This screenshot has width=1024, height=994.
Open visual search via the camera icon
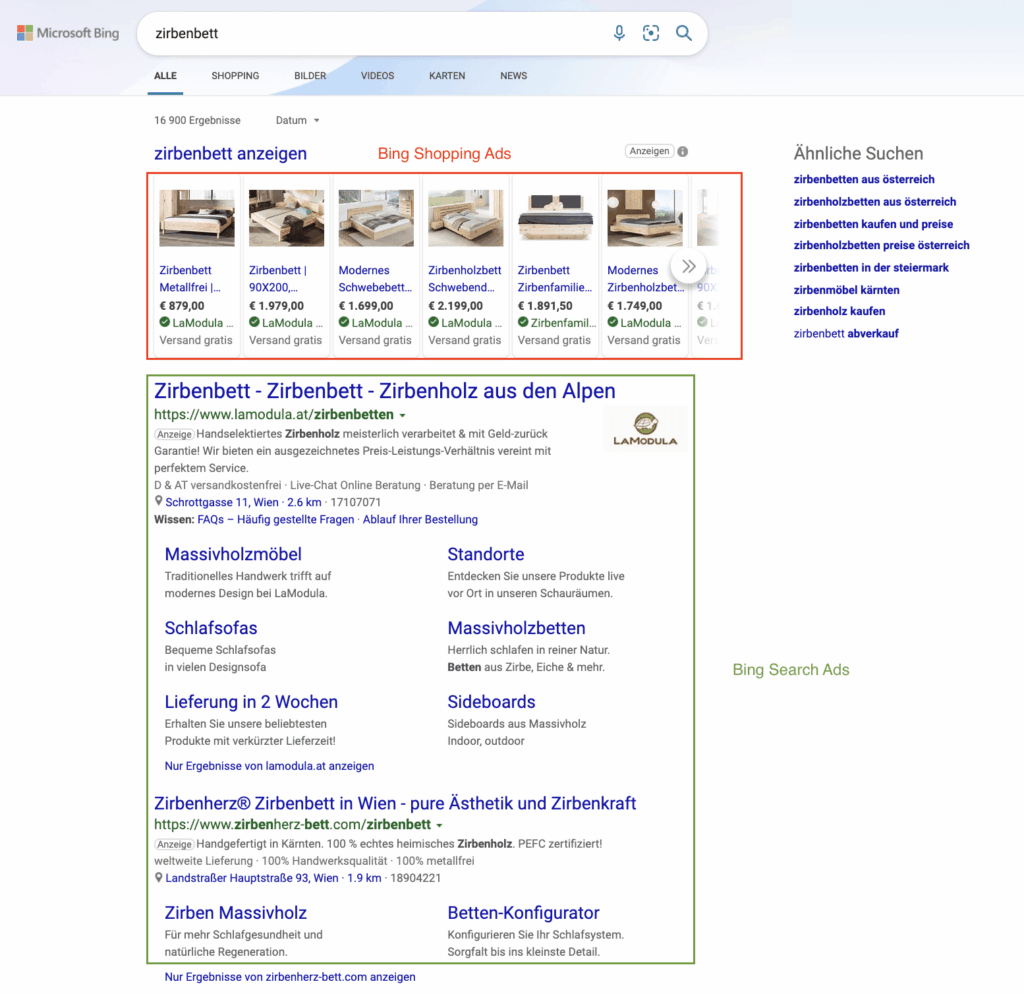[651, 33]
